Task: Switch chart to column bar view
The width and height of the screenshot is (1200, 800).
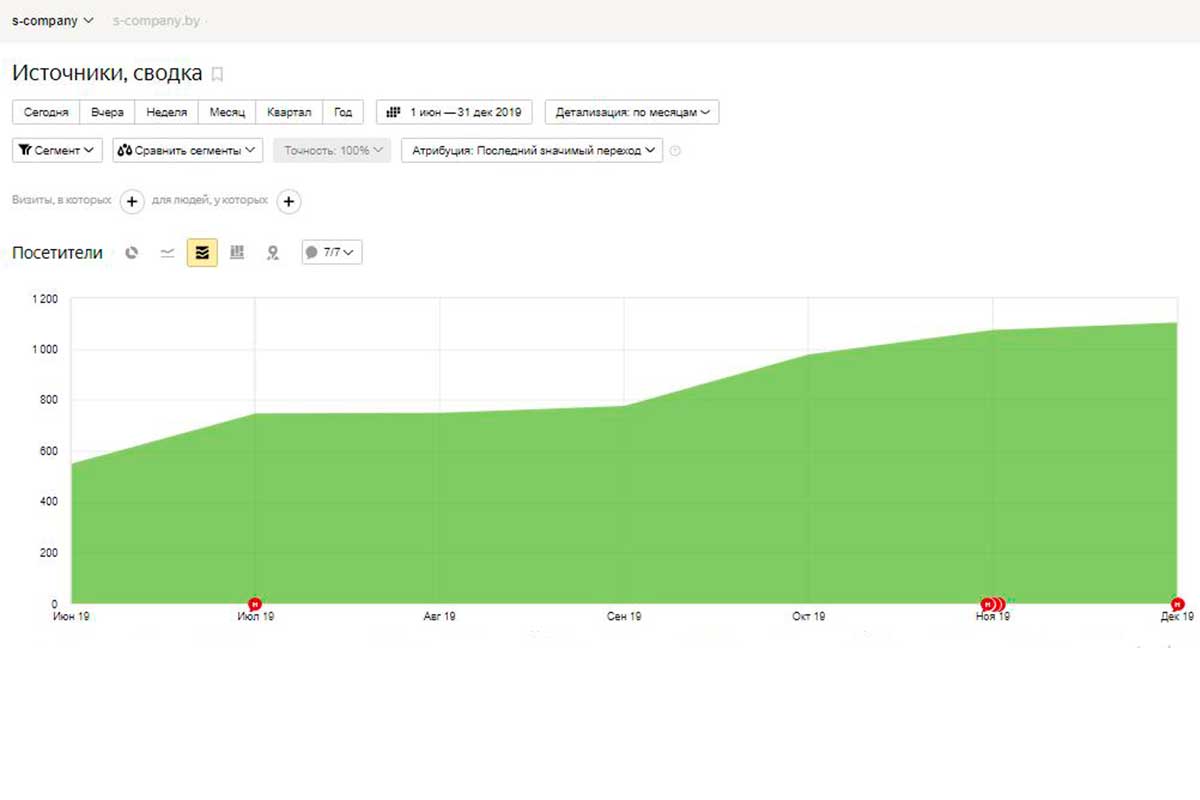Action: [x=237, y=253]
